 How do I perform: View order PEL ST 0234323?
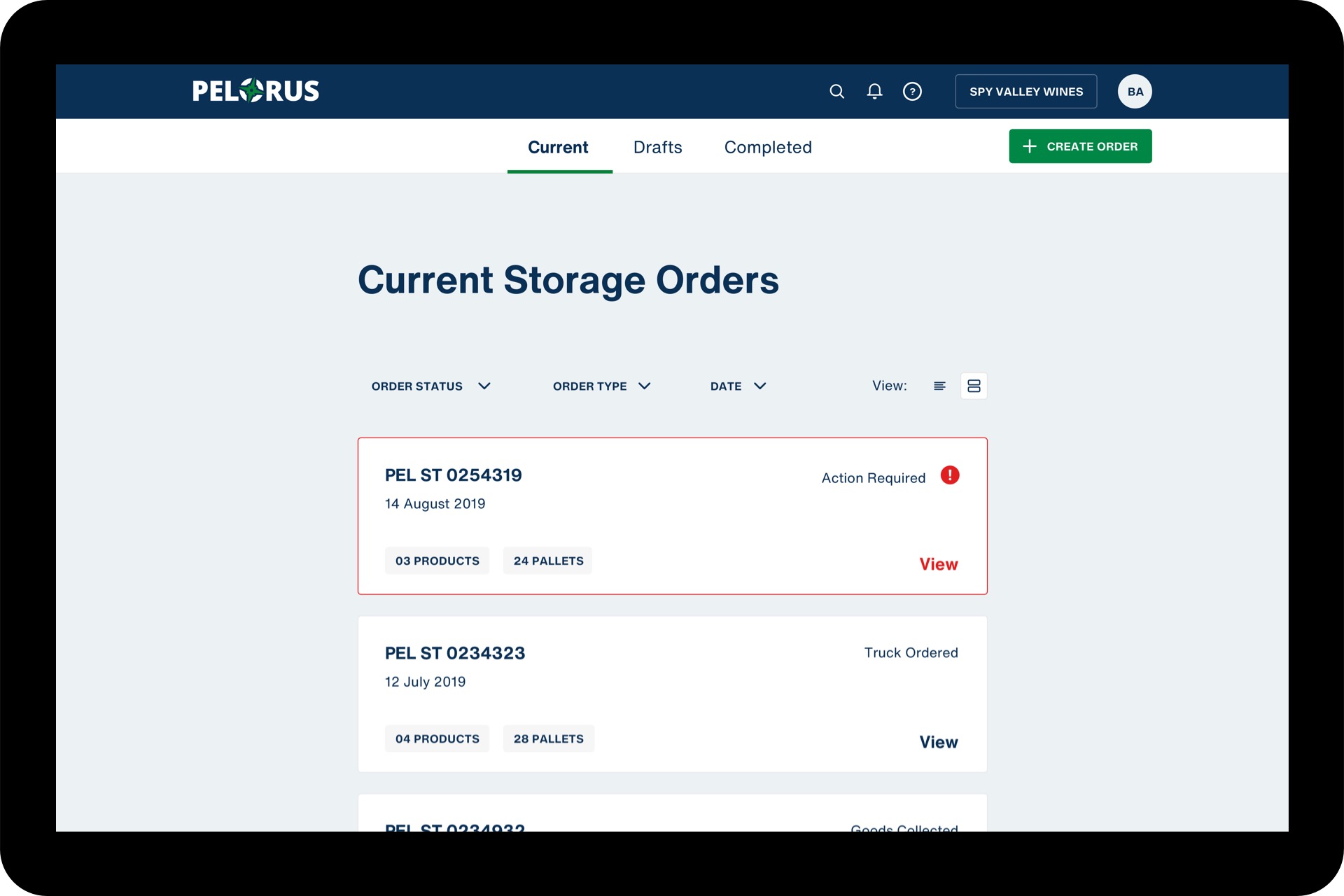click(x=938, y=742)
